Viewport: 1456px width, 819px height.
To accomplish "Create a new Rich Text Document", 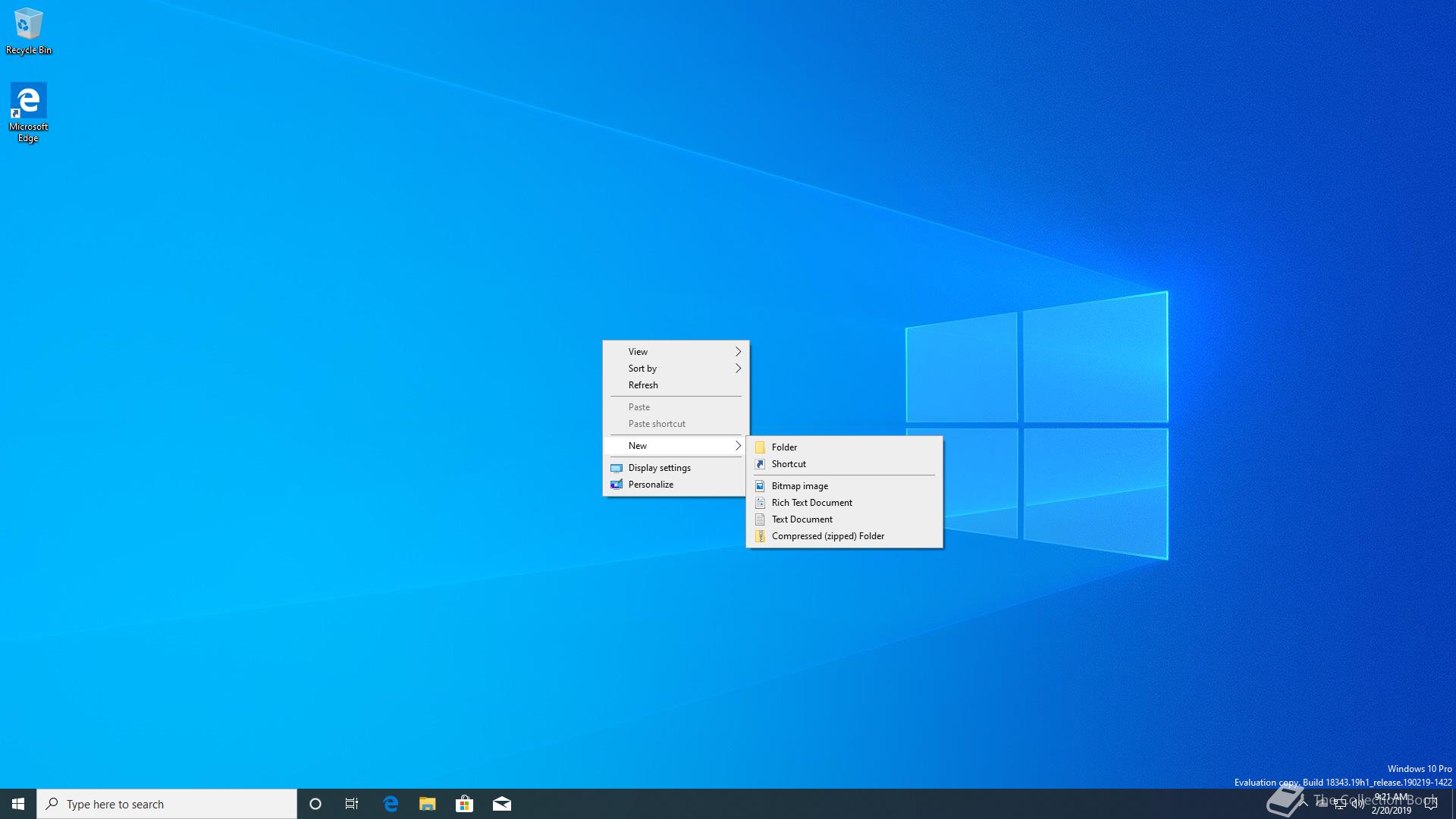I will [x=845, y=503].
